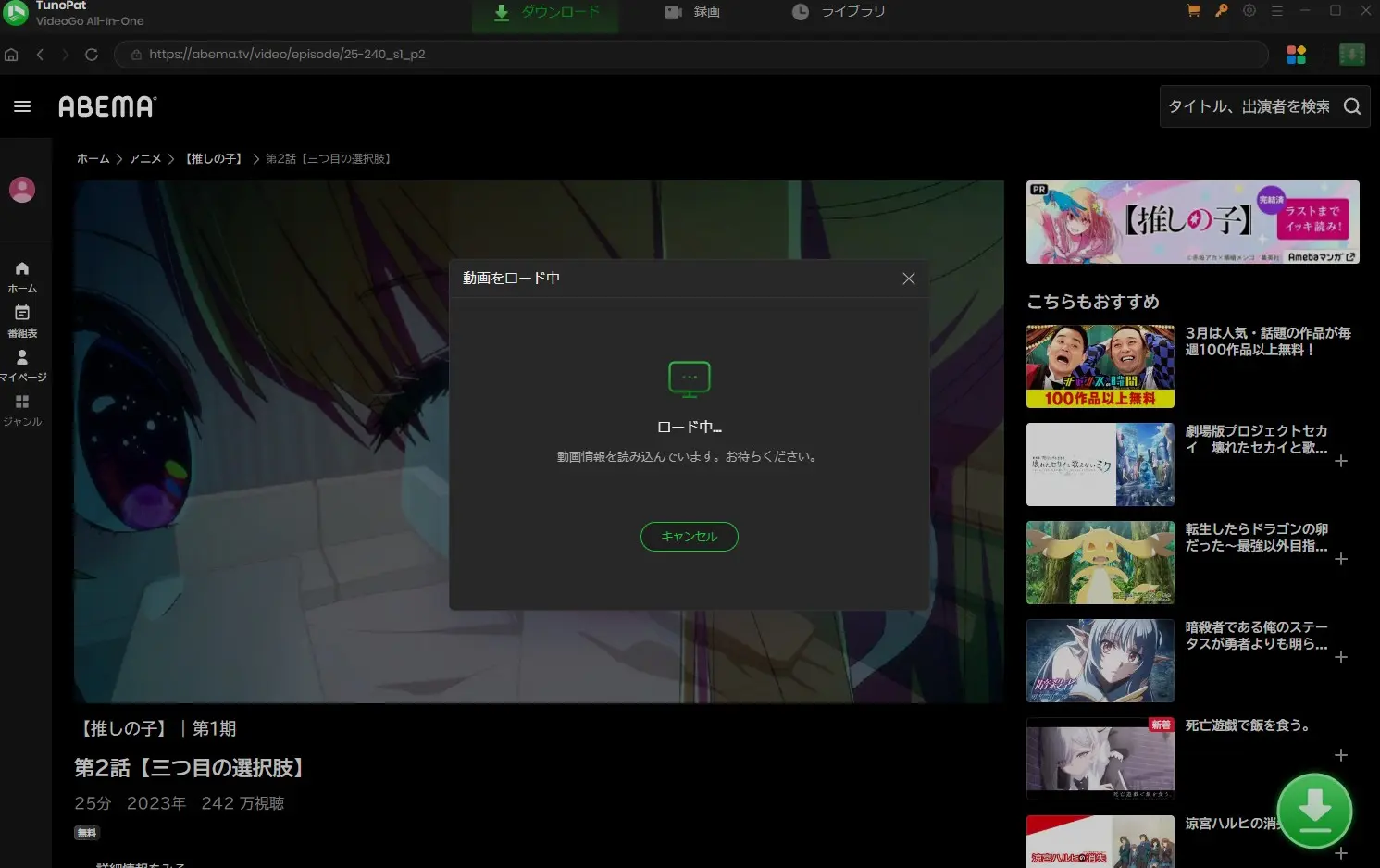Click the キャンセル button
Image resolution: width=1380 pixels, height=868 pixels.
click(x=690, y=537)
